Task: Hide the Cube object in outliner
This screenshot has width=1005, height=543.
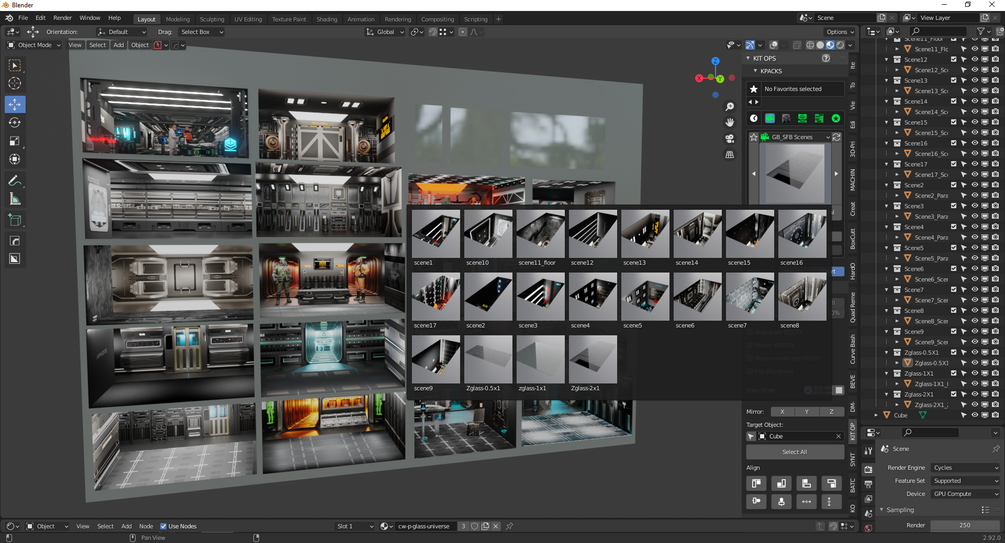Action: tap(974, 415)
